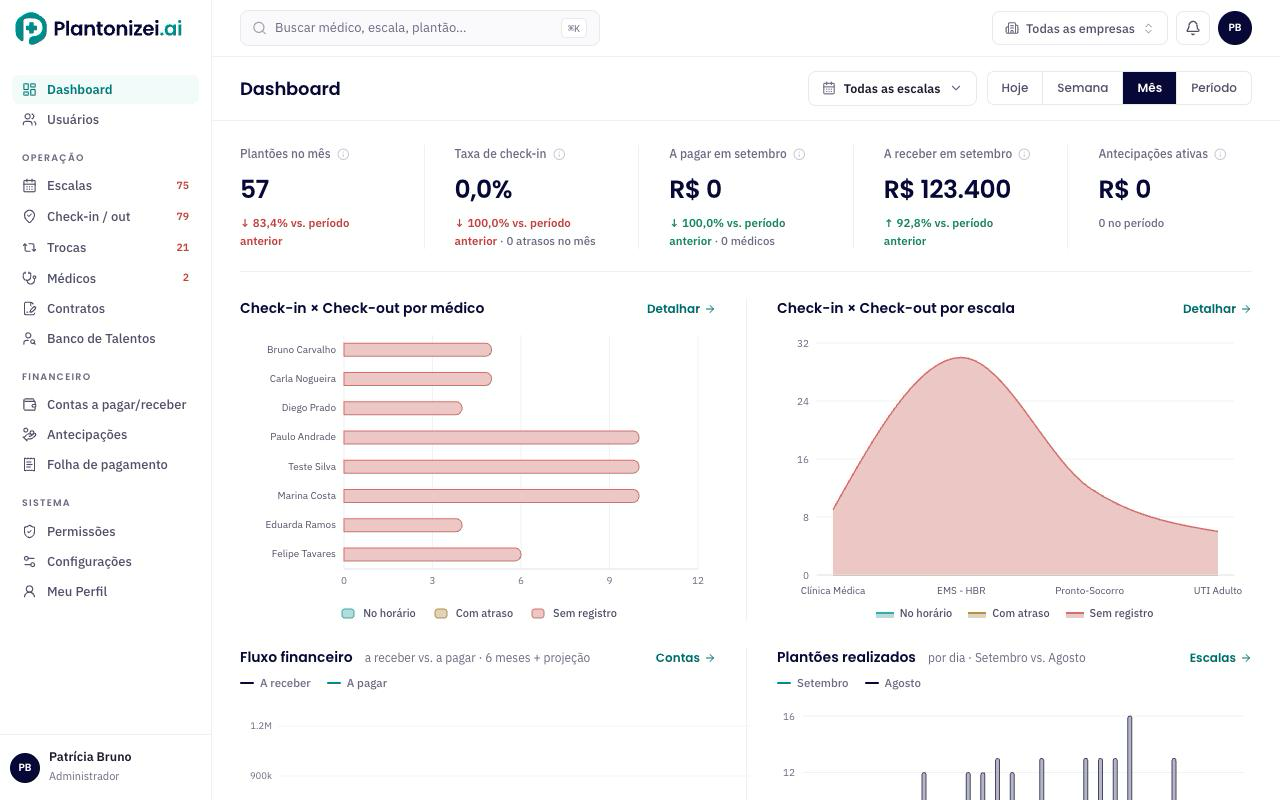Focus the Buscar médico search field
1280x800 pixels.
419,28
